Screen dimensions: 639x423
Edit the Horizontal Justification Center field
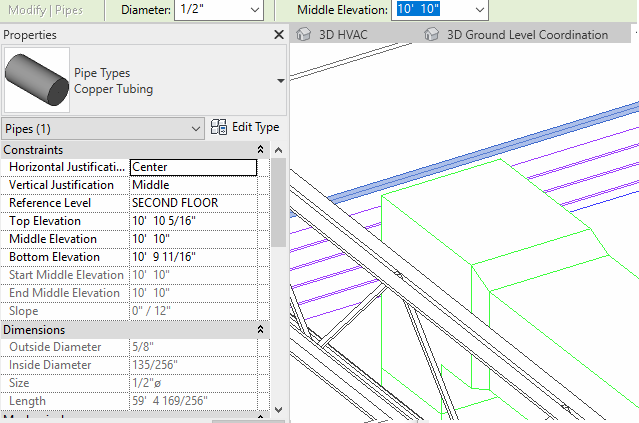(193, 167)
